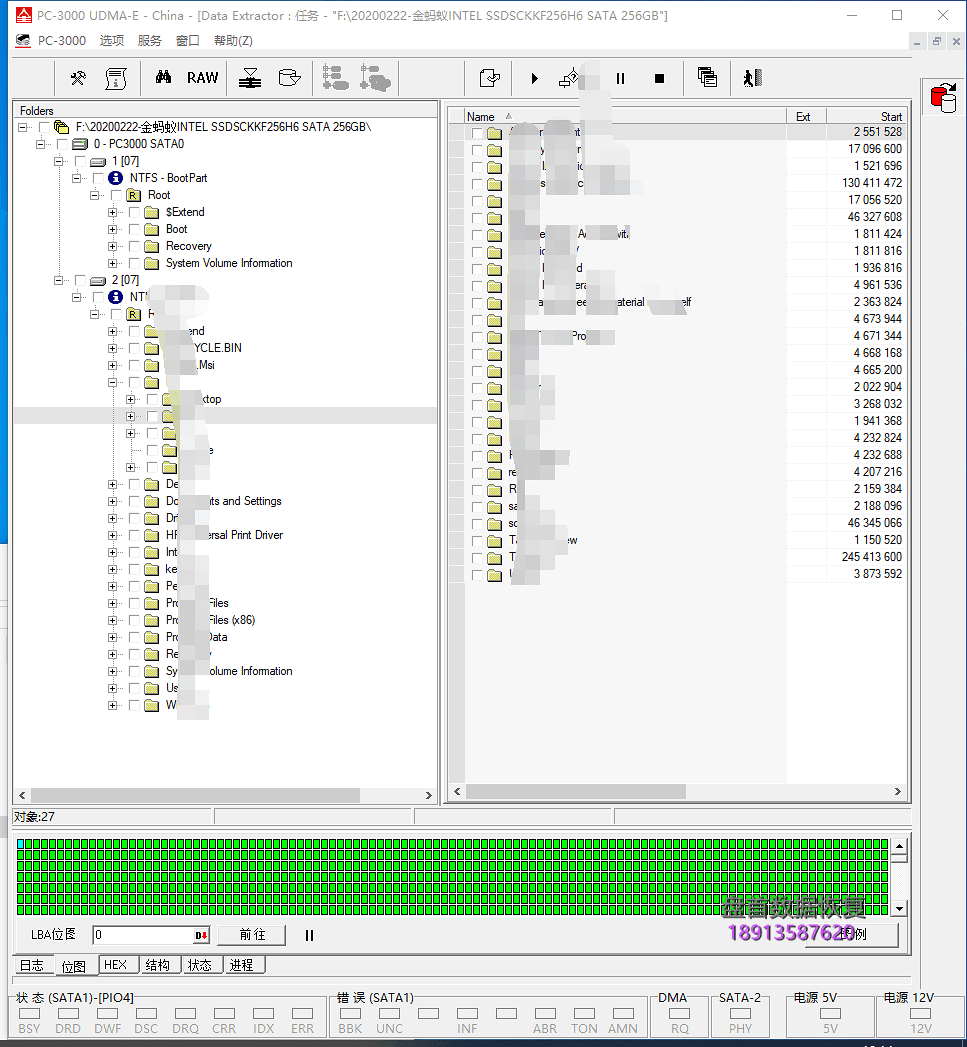
Task: Click the cascading windows icon
Action: (x=707, y=77)
